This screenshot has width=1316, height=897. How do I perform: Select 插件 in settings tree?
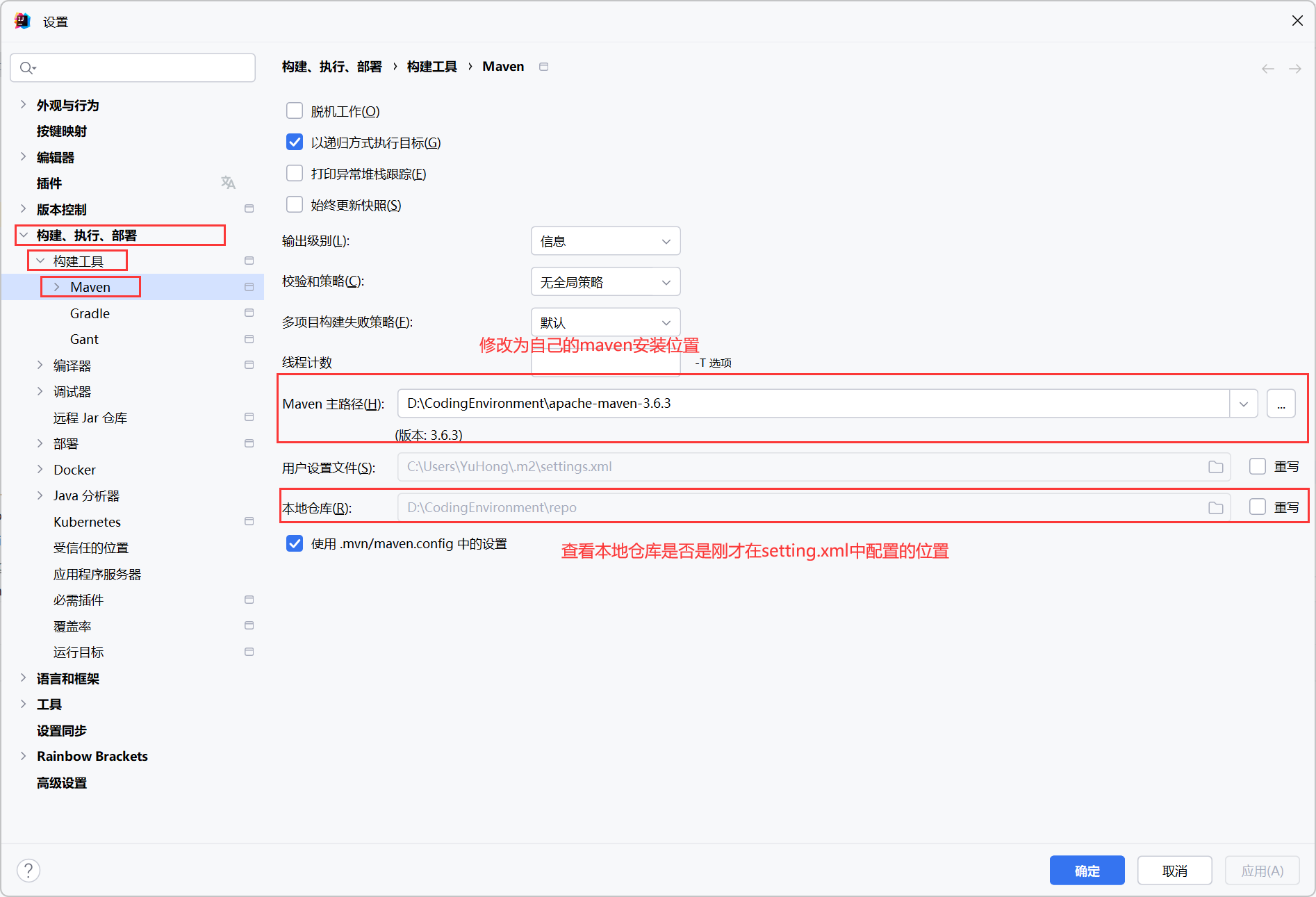tap(49, 183)
